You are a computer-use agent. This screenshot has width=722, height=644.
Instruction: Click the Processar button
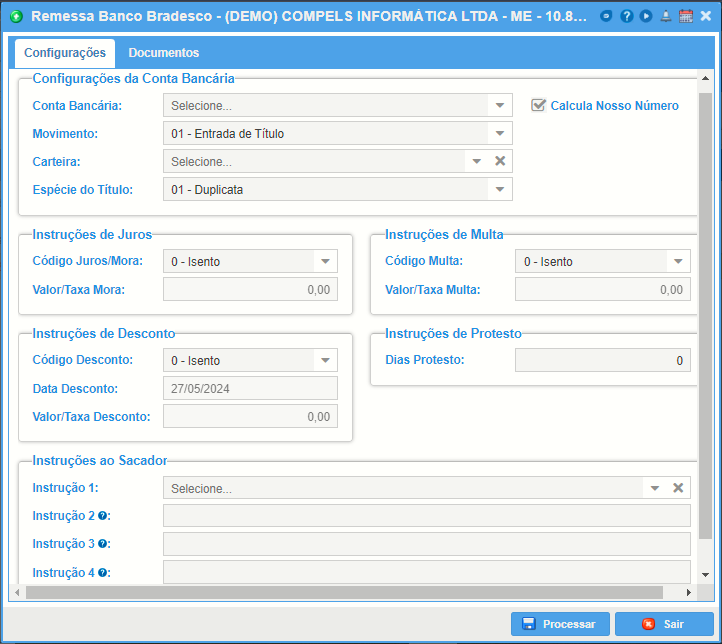click(x=560, y=624)
